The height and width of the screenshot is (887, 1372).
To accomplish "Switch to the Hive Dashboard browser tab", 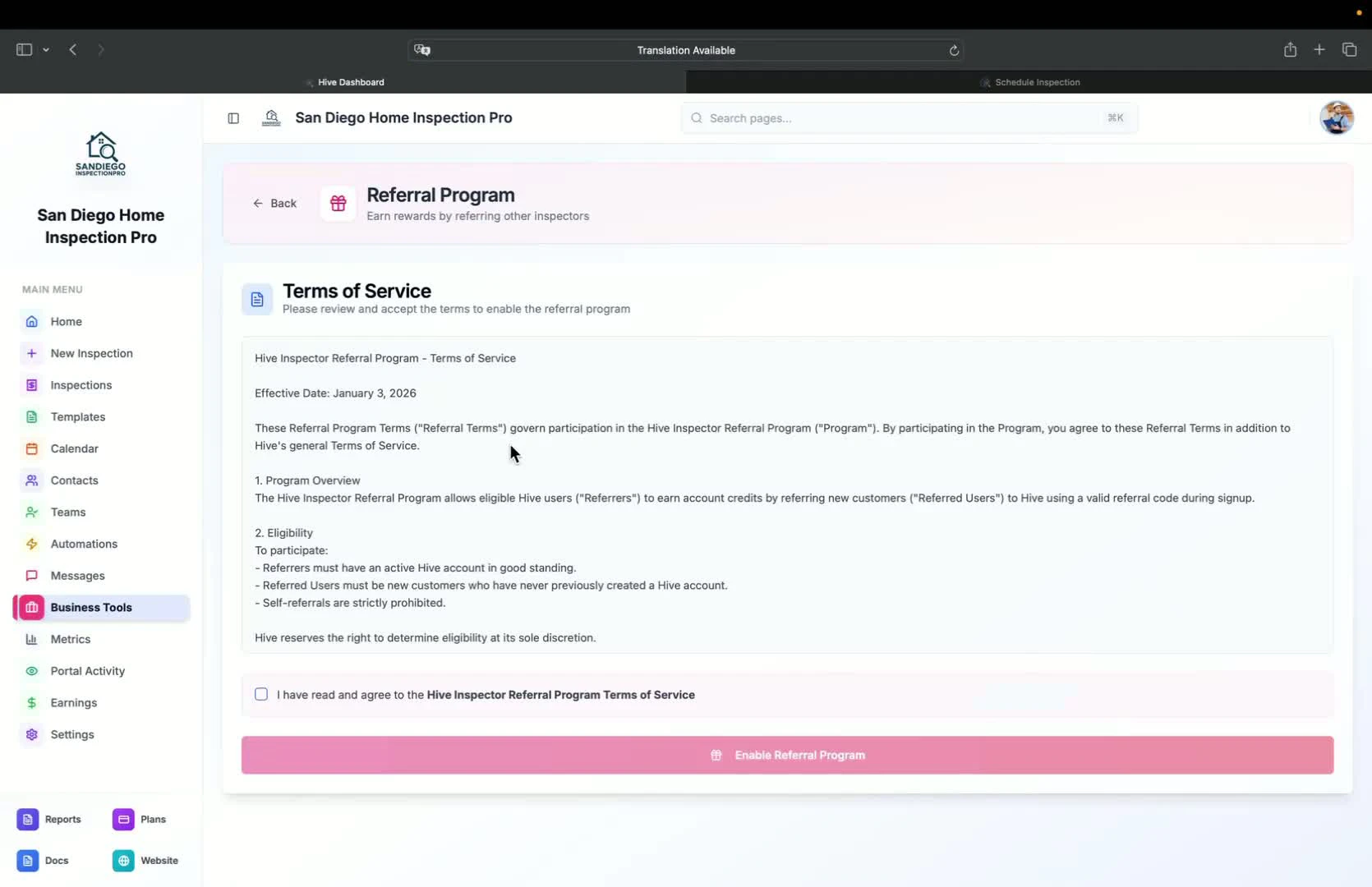I will point(343,82).
